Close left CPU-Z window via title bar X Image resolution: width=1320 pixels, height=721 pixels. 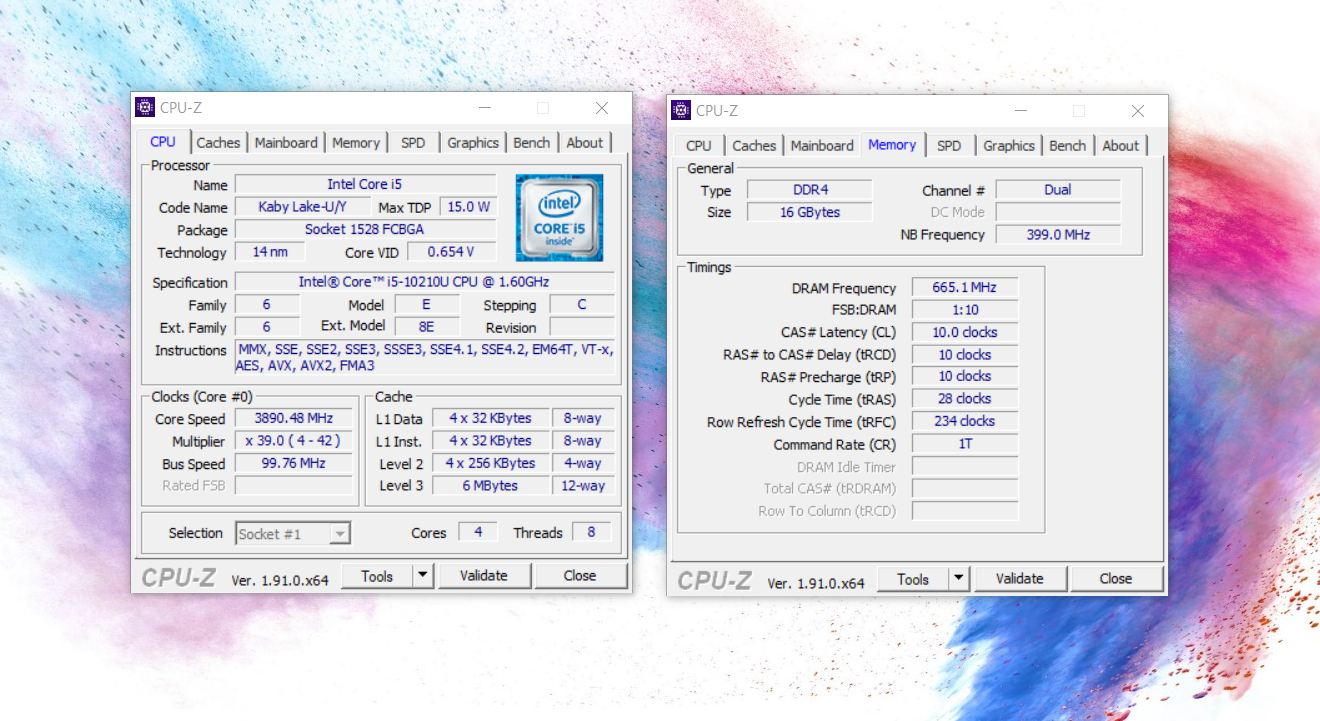click(602, 108)
